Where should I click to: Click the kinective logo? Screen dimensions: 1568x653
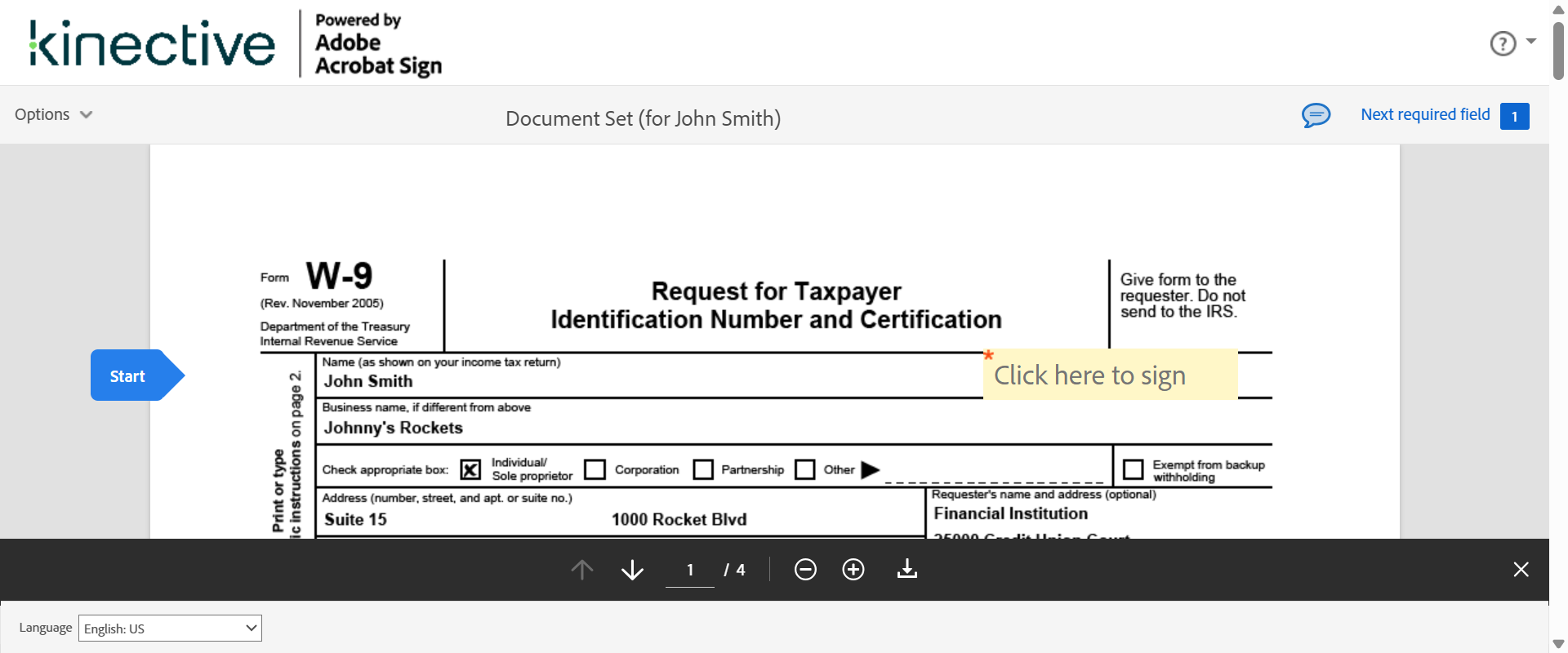tap(152, 43)
